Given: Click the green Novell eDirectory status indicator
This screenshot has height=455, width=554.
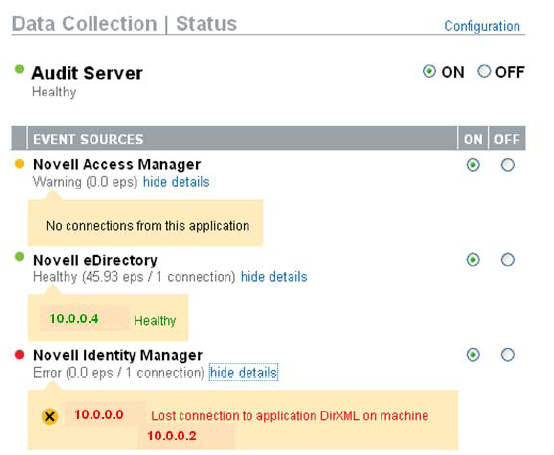Looking at the screenshot, I should tap(19, 257).
